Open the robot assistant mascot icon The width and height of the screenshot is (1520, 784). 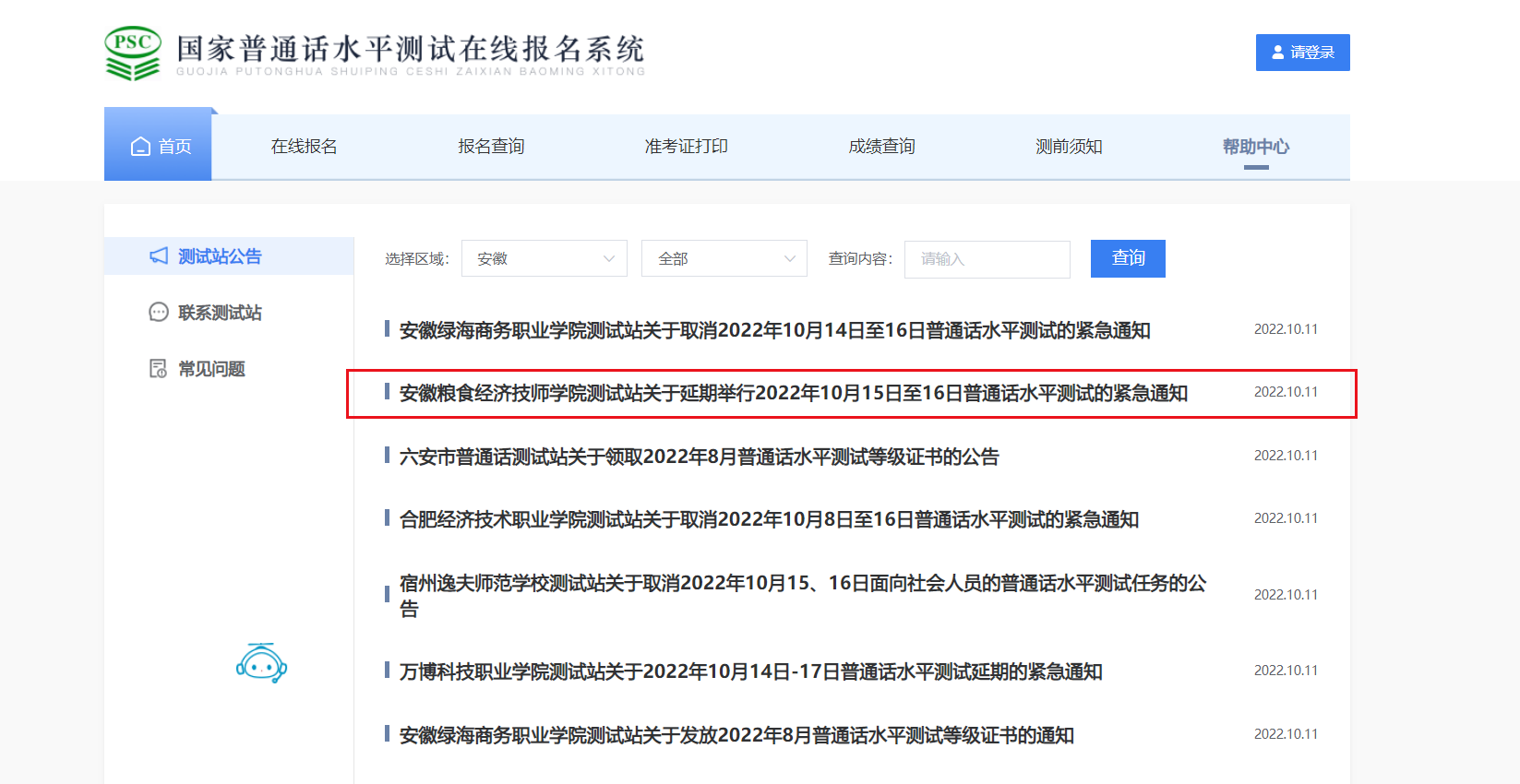(x=261, y=663)
